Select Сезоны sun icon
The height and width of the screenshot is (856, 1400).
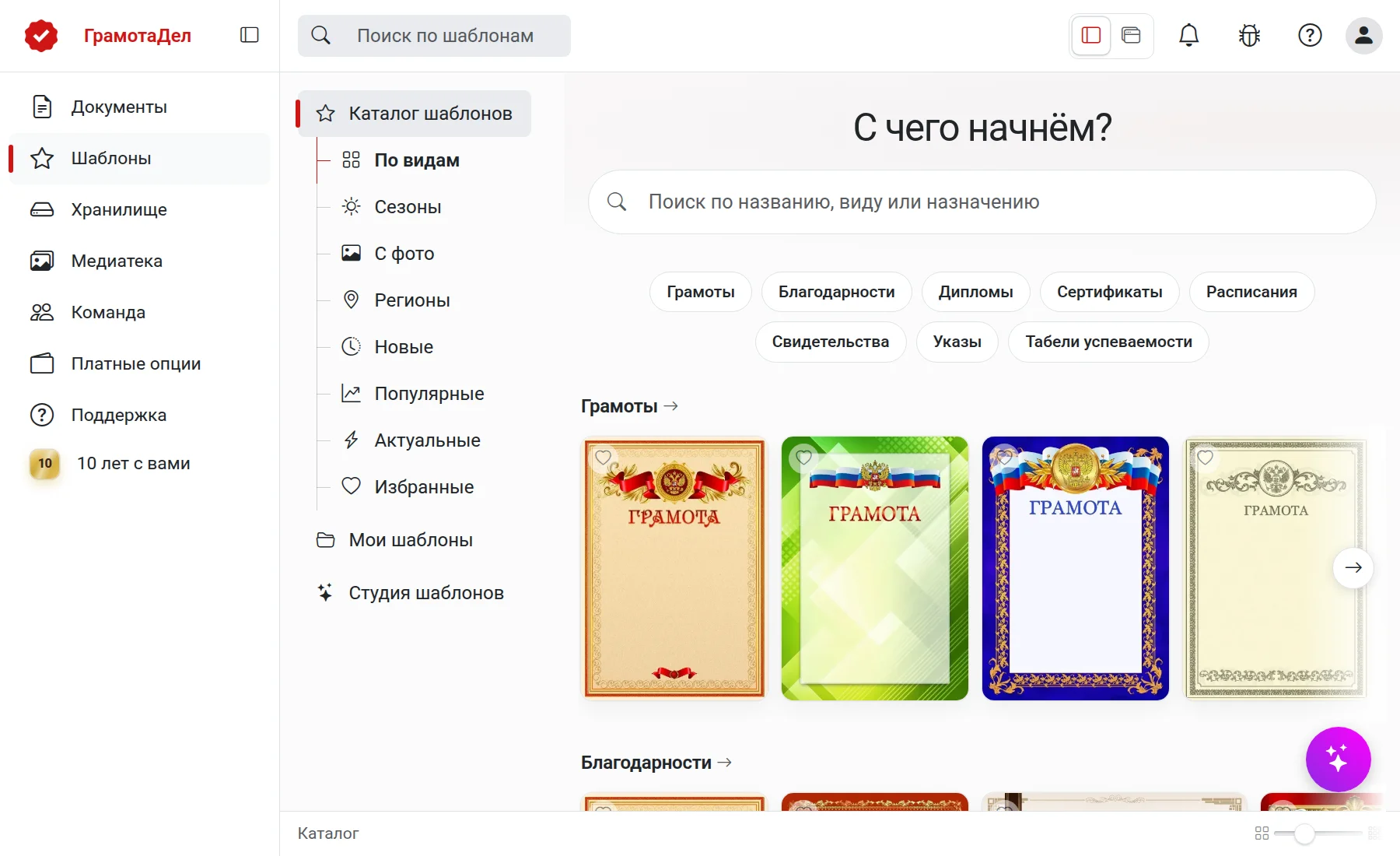click(352, 207)
